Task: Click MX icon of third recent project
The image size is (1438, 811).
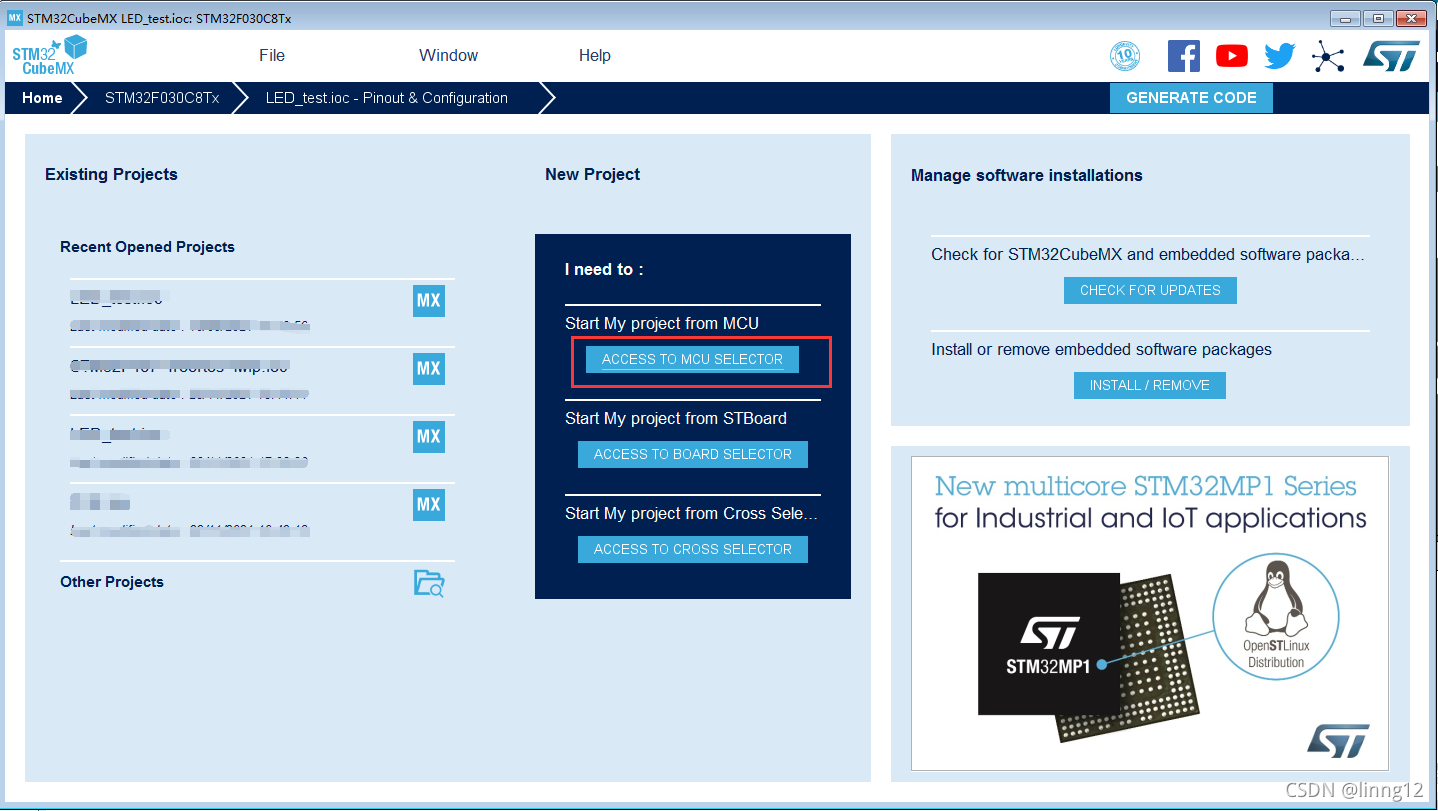Action: (x=429, y=437)
